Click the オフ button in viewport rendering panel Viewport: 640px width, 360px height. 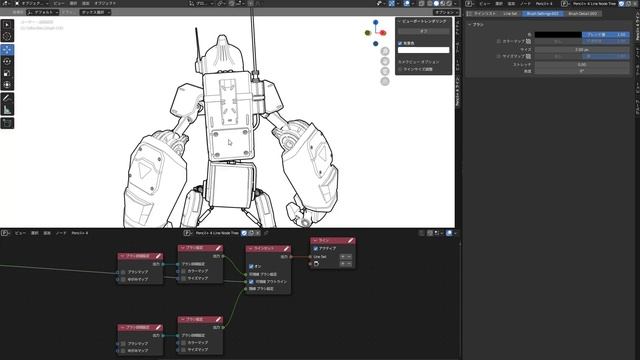(x=424, y=31)
